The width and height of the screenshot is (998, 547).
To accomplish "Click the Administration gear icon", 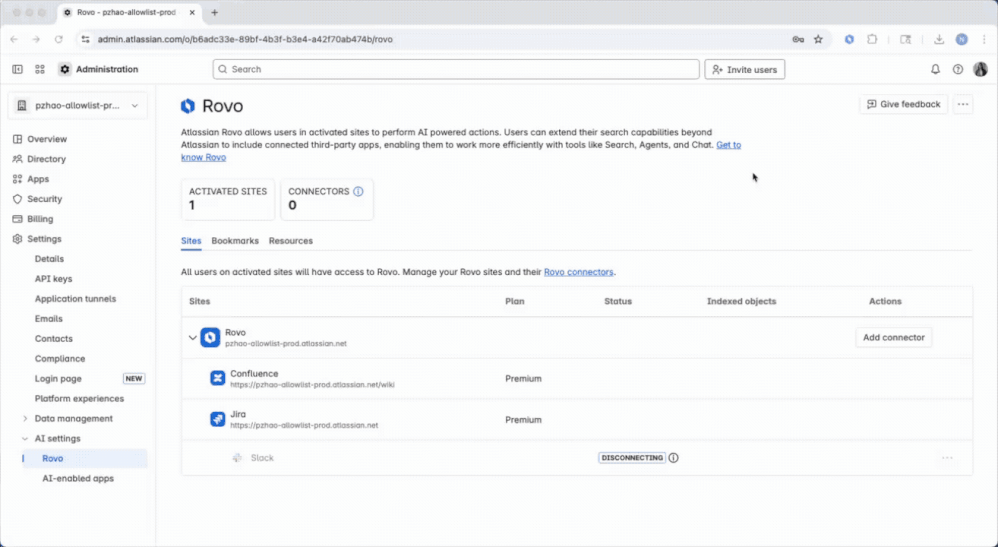I will (65, 69).
